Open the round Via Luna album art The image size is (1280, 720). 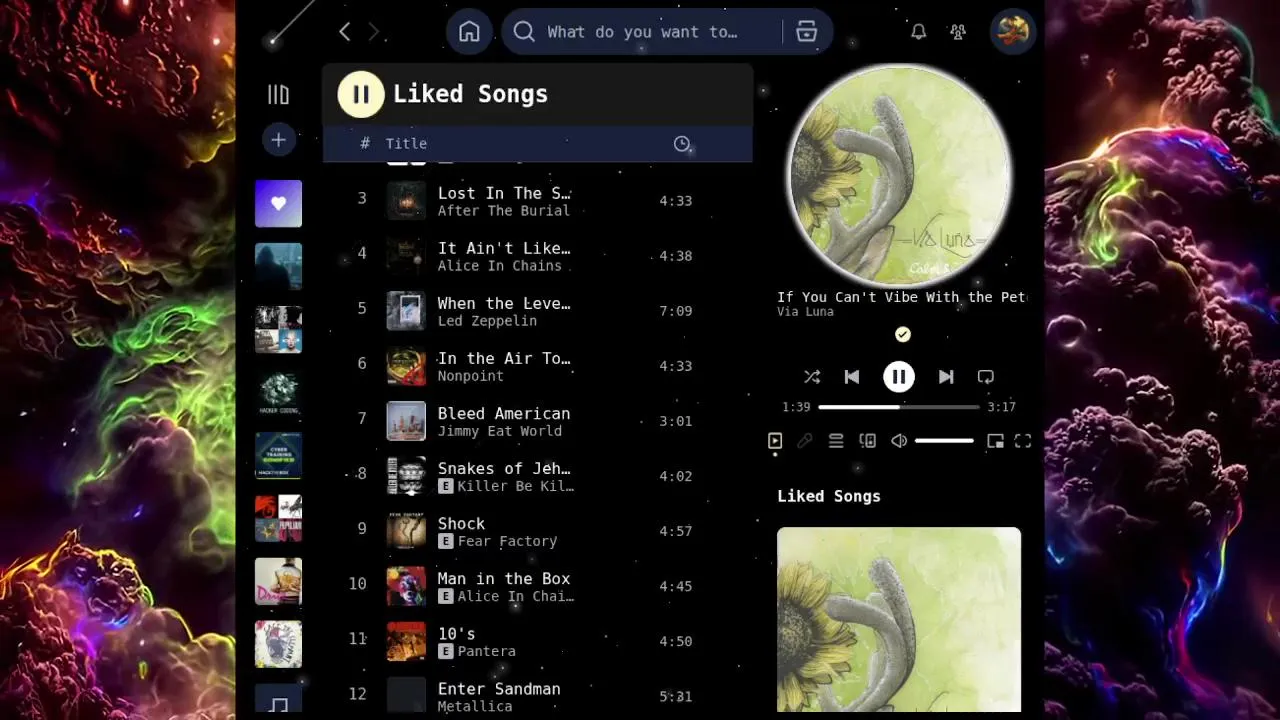899,177
